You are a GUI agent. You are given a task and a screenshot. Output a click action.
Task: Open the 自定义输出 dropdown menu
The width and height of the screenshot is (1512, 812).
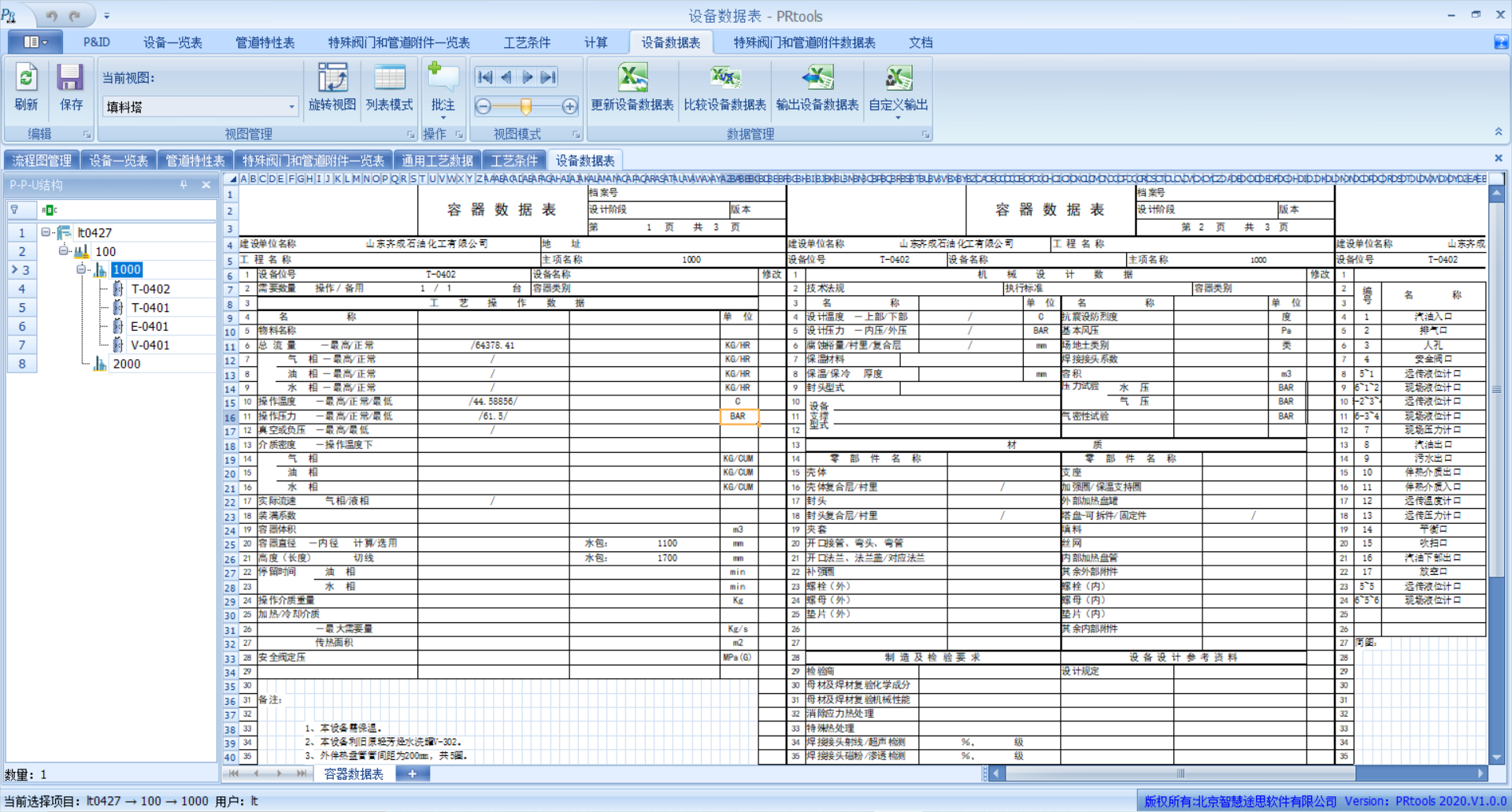pyautogui.click(x=898, y=117)
